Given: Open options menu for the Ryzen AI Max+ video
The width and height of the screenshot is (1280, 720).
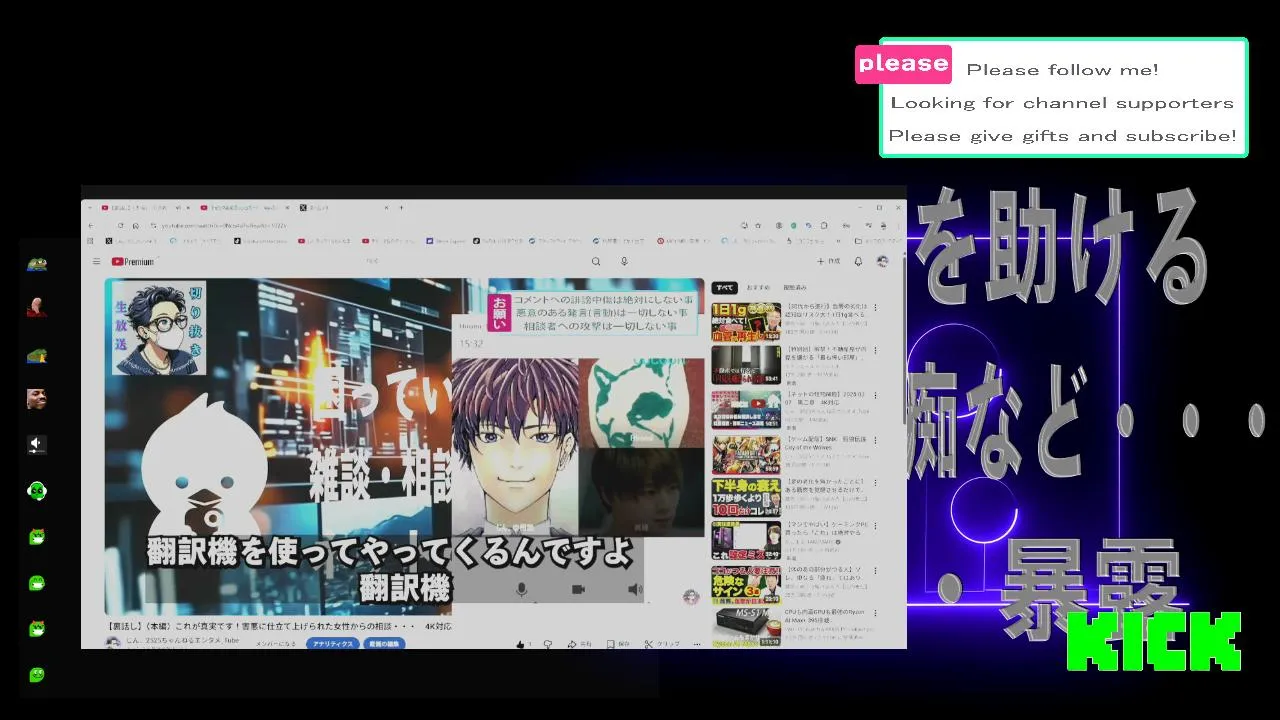Looking at the screenshot, I should tap(876, 613).
